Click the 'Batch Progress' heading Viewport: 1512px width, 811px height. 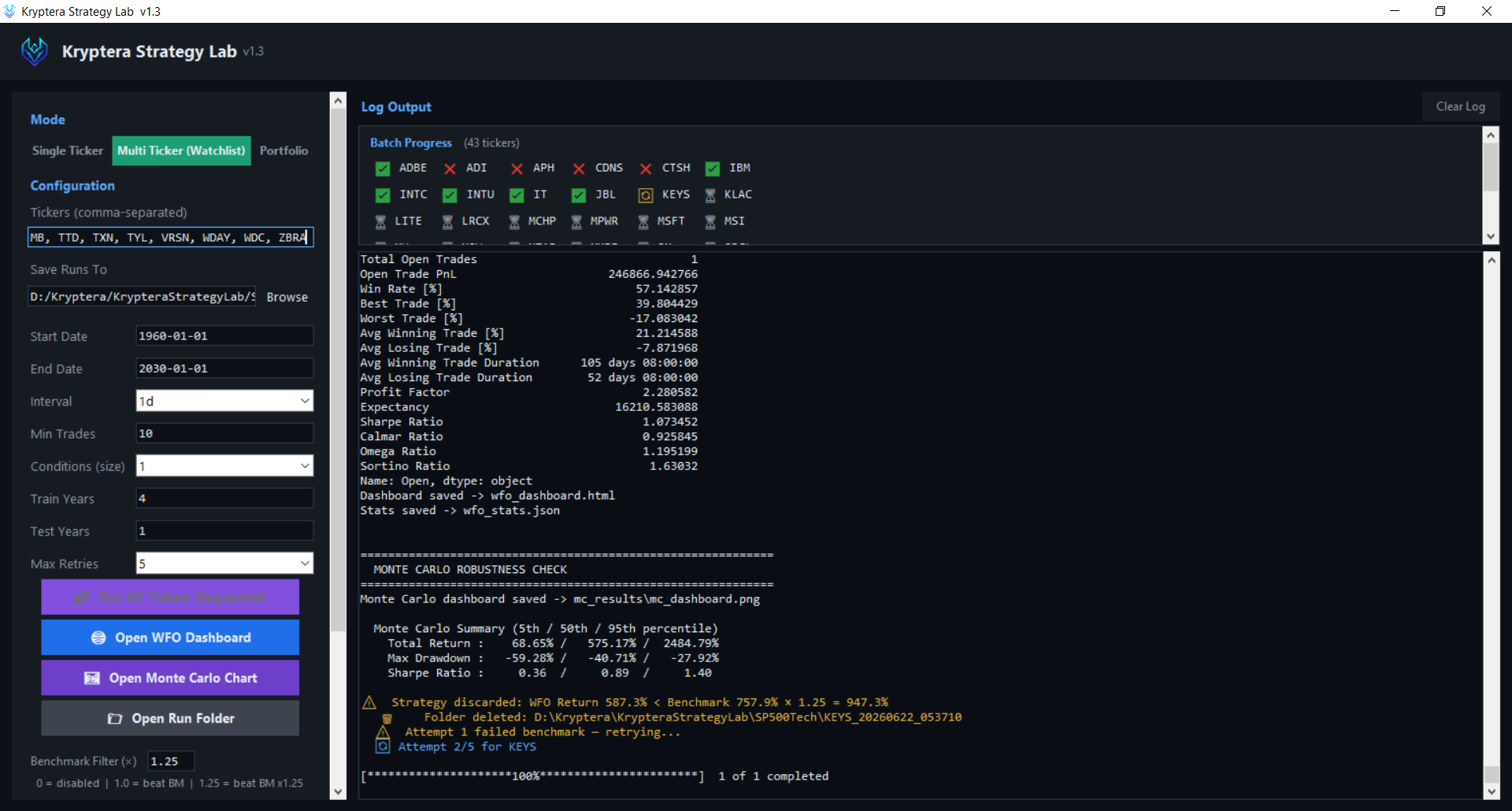(411, 143)
